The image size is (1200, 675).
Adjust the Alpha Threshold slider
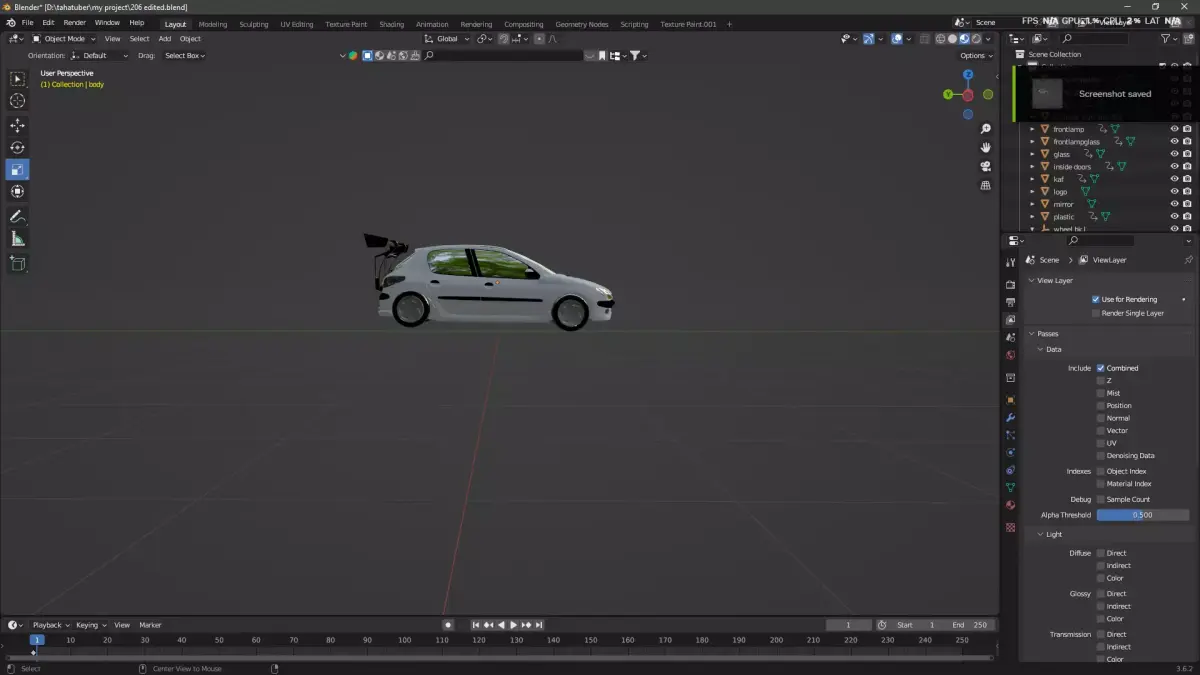tap(1143, 515)
